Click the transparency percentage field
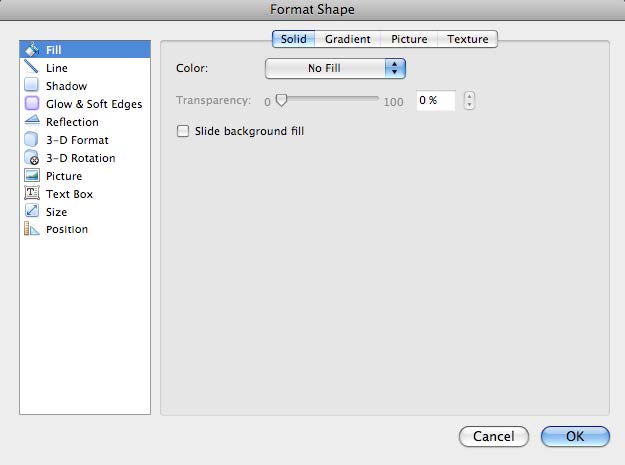 point(435,101)
